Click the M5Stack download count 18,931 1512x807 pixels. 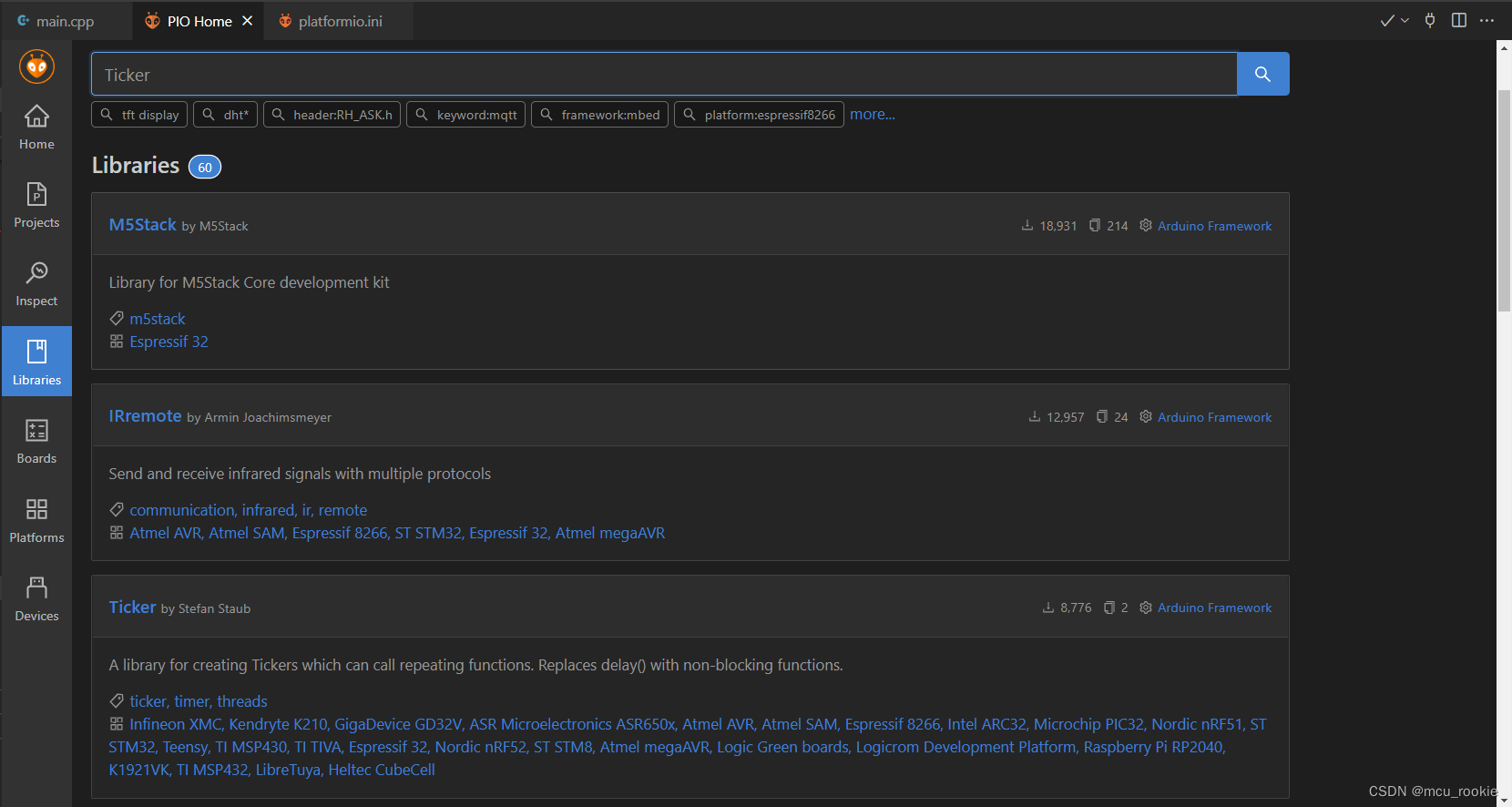point(1049,226)
